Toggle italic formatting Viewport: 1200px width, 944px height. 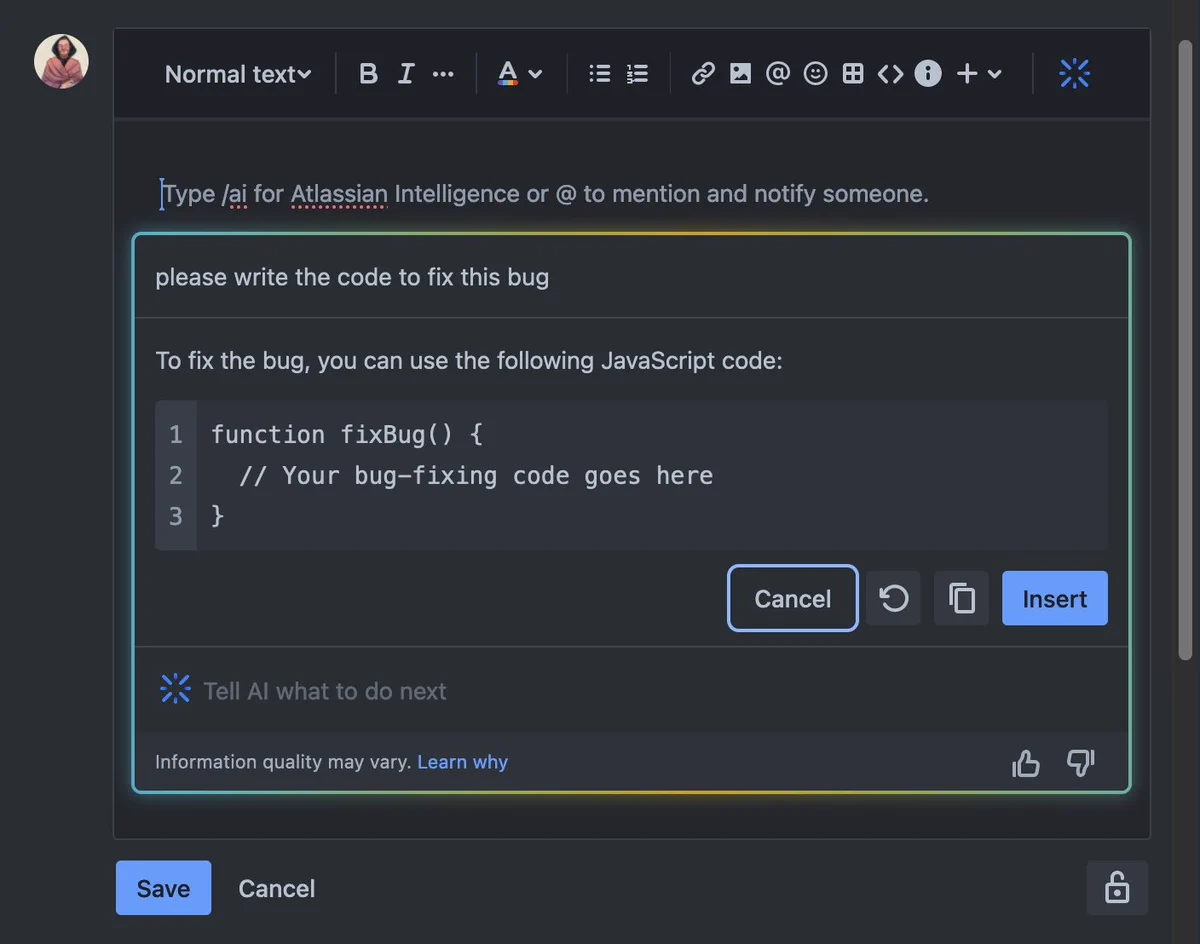pos(406,74)
